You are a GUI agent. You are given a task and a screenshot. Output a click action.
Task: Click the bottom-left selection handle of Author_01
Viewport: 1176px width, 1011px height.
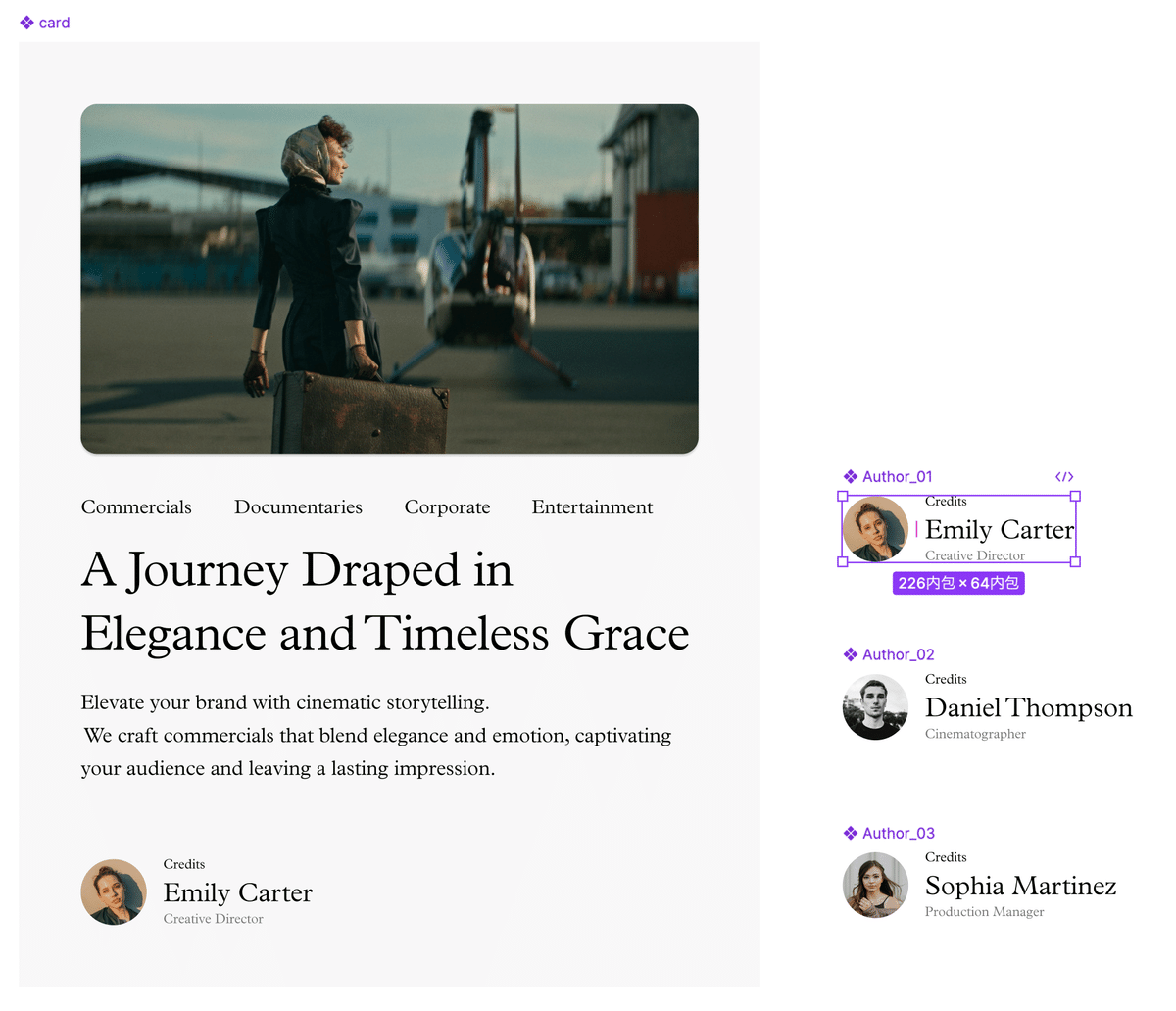pos(843,561)
